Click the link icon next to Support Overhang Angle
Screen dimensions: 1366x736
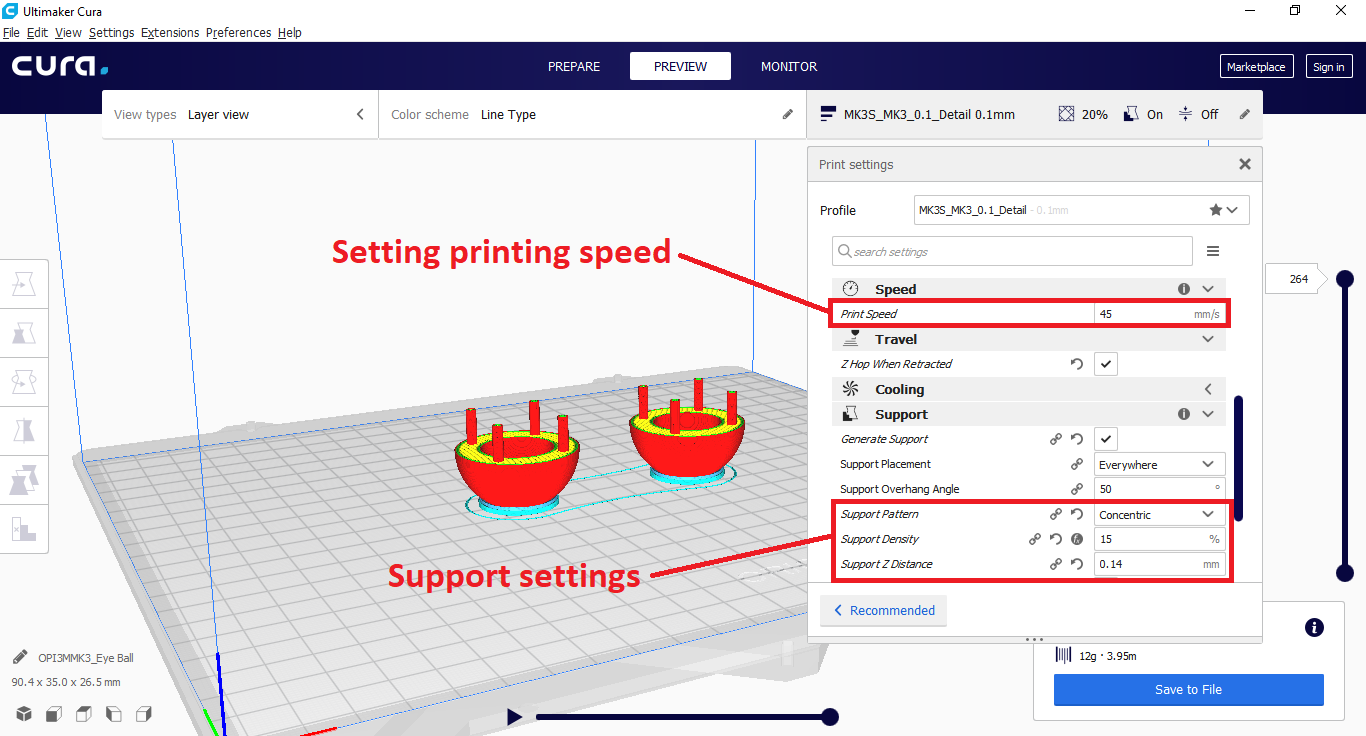point(1077,489)
